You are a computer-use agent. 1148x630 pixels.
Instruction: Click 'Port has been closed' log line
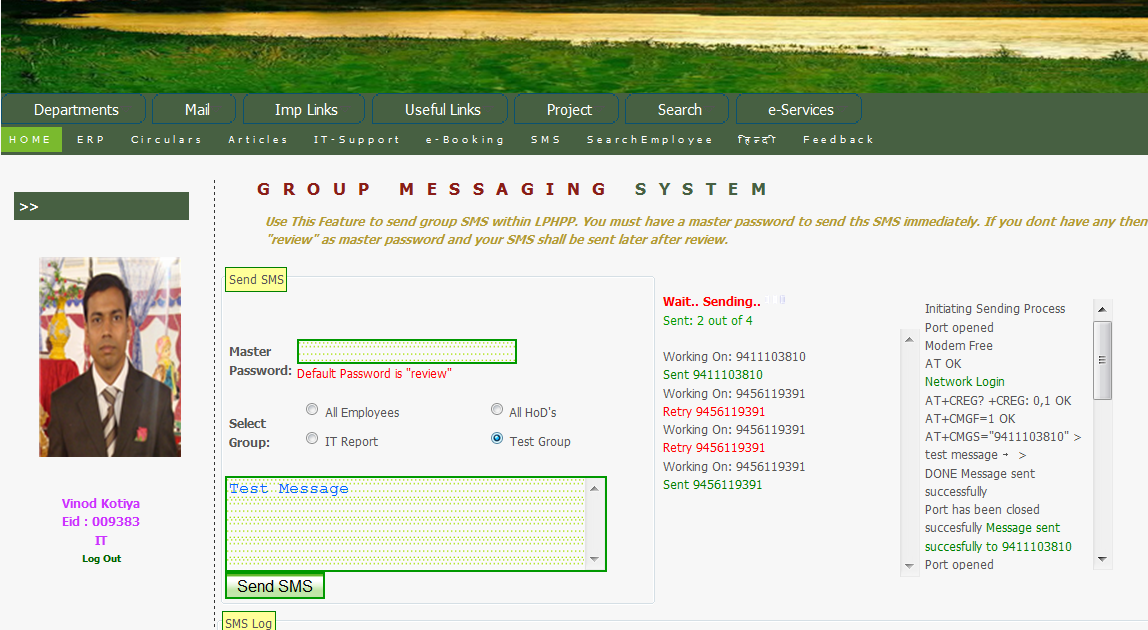(x=982, y=509)
